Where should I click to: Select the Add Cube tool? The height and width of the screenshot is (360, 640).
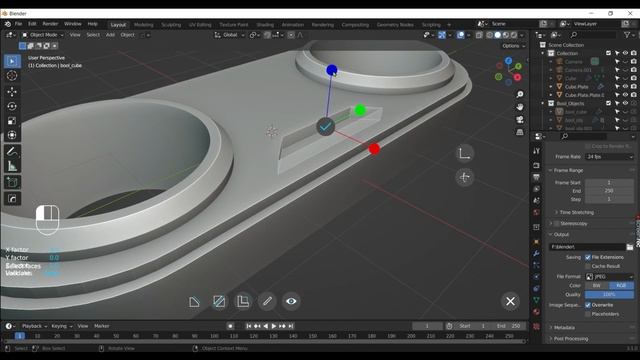12,182
